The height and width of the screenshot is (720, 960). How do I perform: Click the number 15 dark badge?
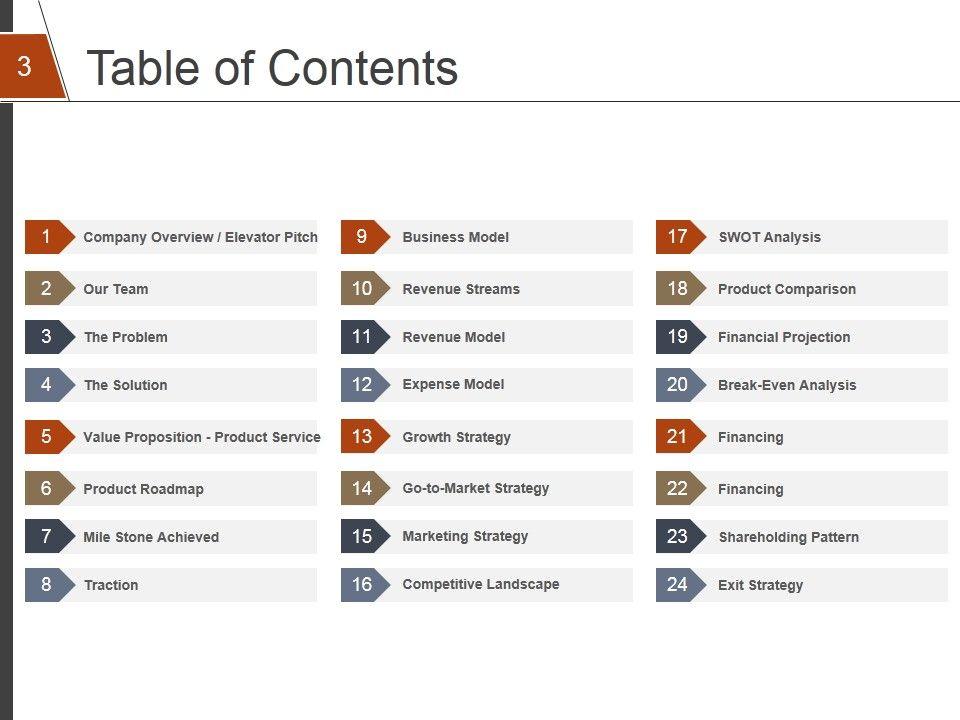pyautogui.click(x=362, y=537)
